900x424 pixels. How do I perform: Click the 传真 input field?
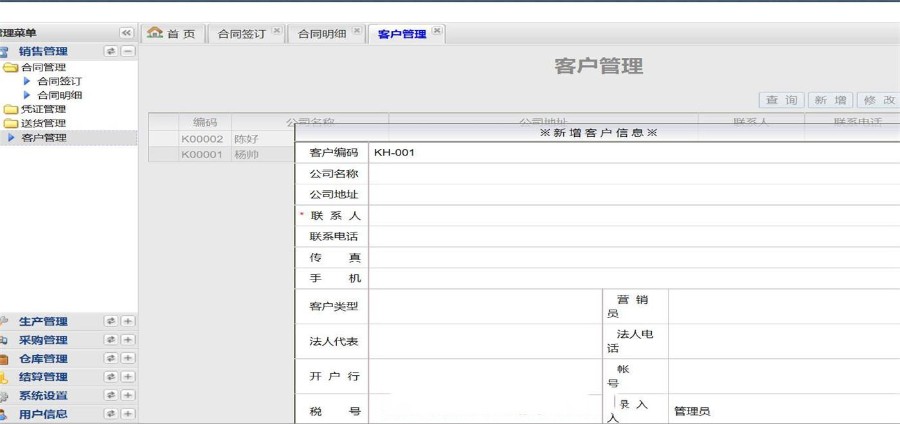tap(634, 258)
